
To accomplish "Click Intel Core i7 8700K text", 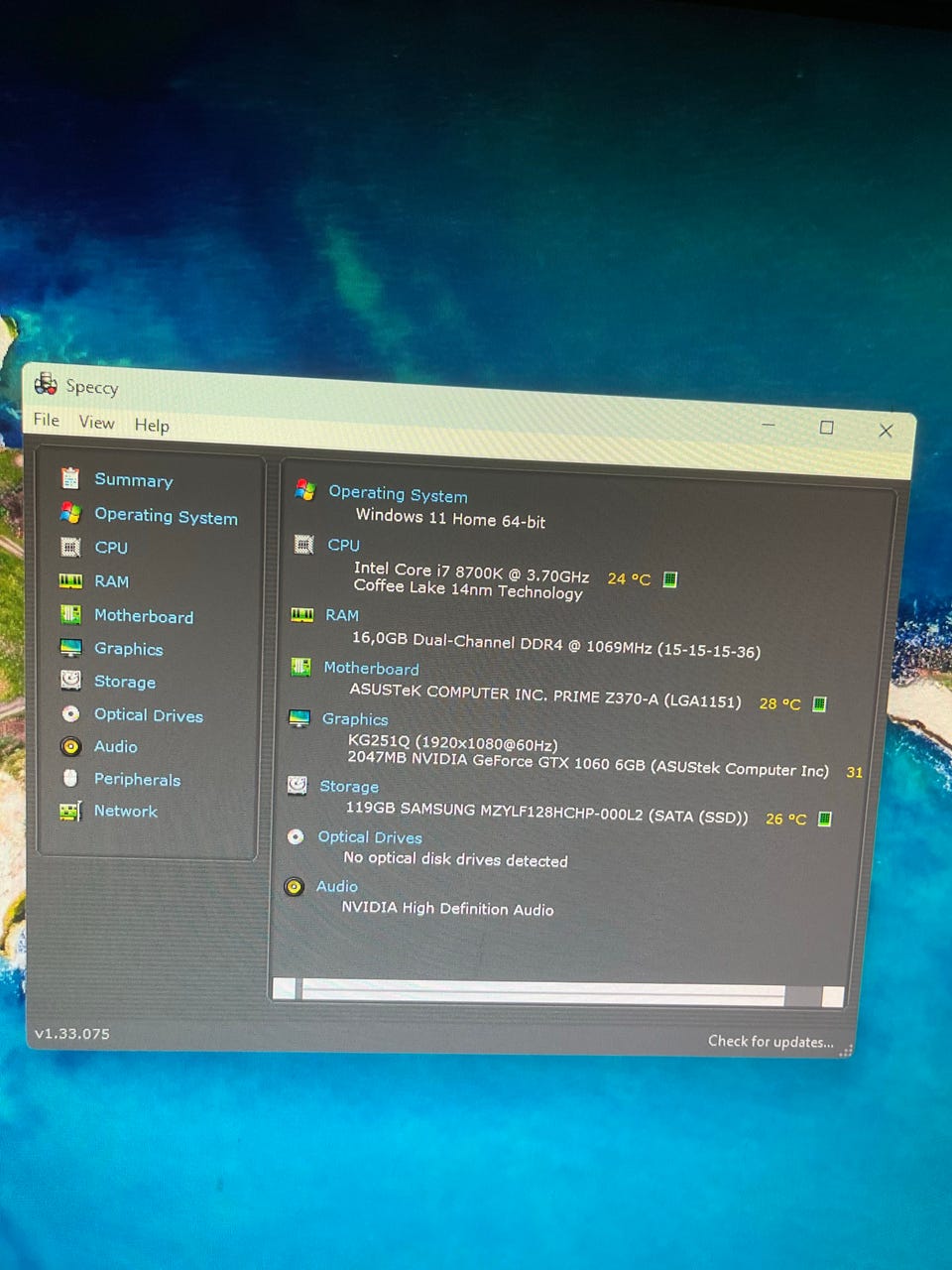I will click(x=471, y=572).
